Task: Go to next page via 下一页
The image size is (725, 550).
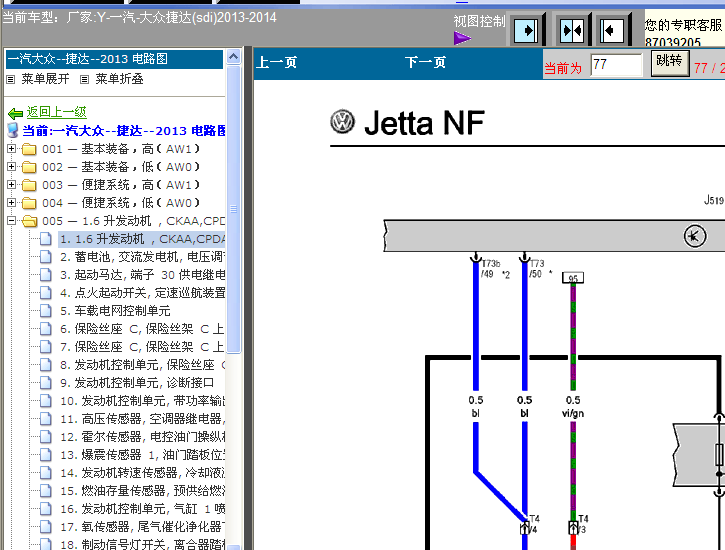Action: click(425, 62)
